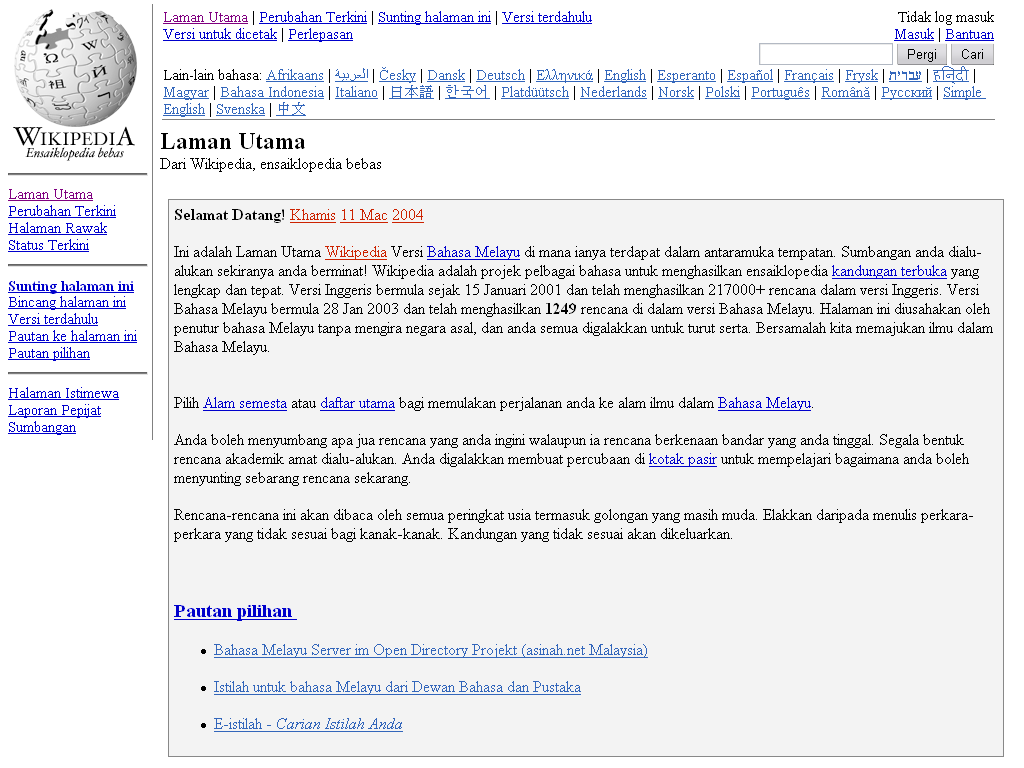This screenshot has width=1024, height=768.
Task: Click the red 11 Mac link
Action: (x=364, y=216)
